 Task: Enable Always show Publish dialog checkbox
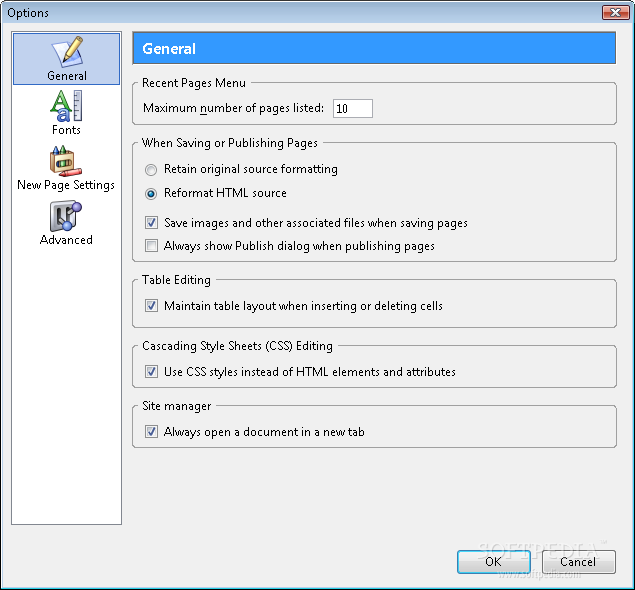pos(151,245)
